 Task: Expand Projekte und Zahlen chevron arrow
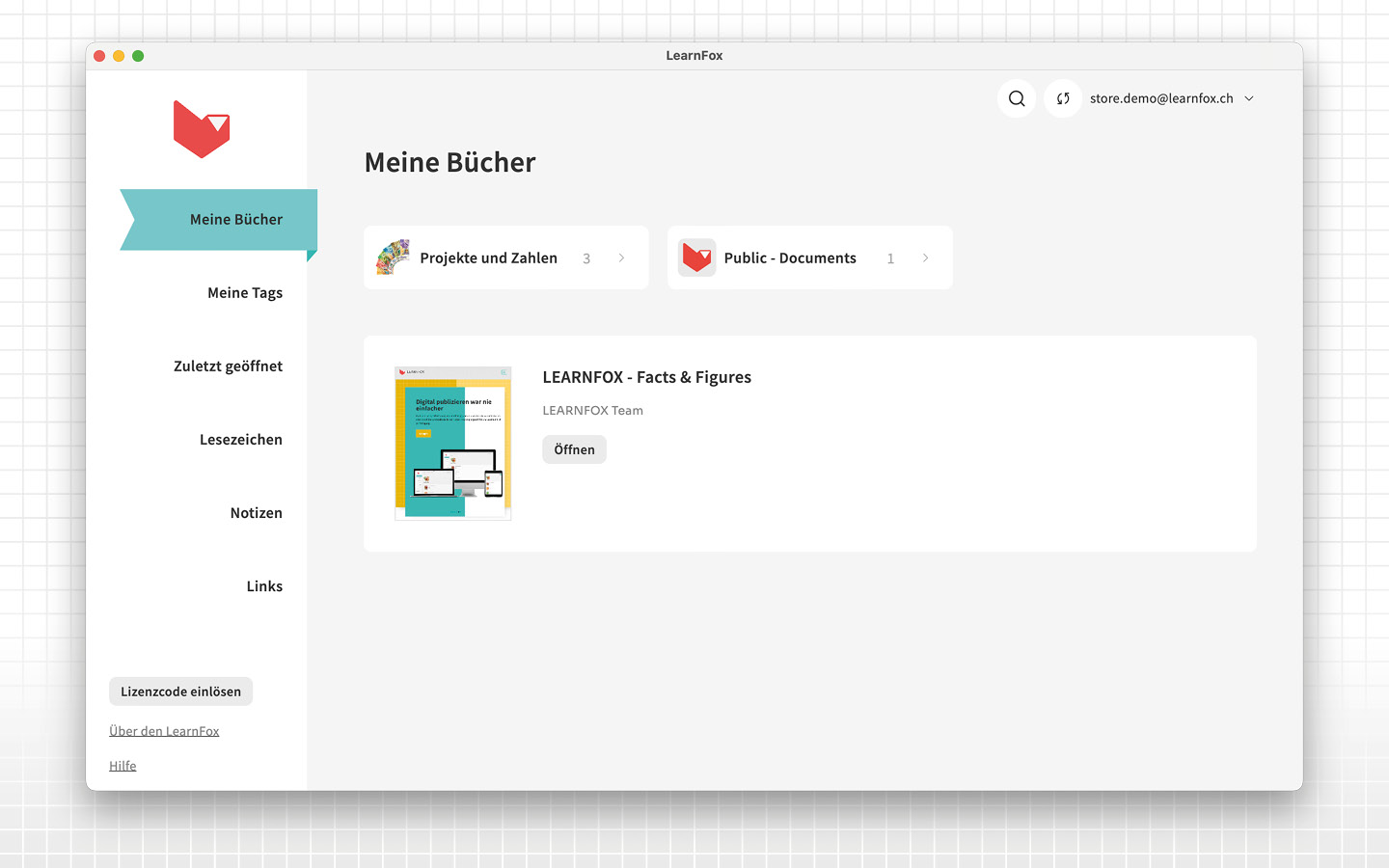pos(621,258)
